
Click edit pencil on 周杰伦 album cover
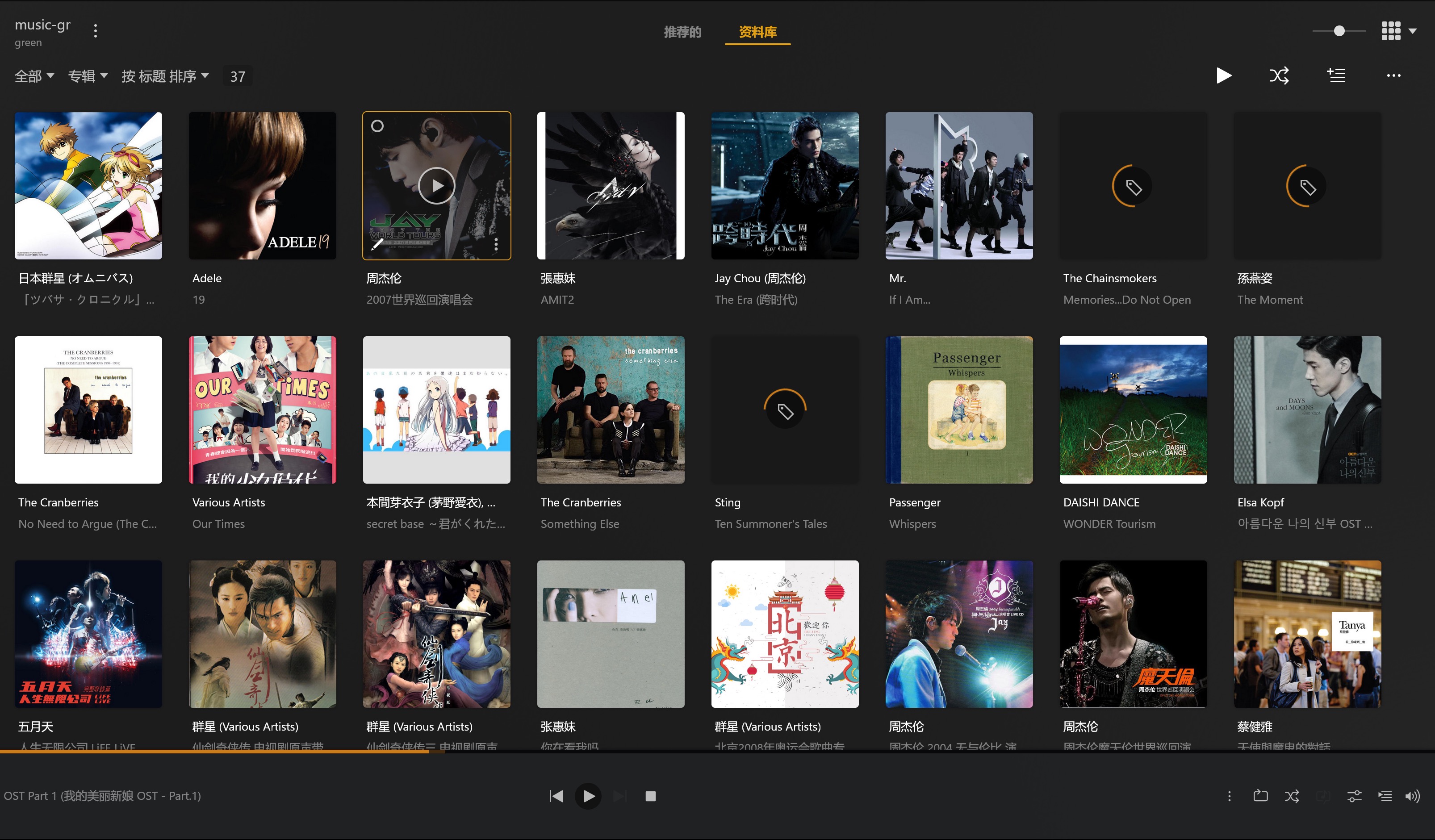point(377,244)
